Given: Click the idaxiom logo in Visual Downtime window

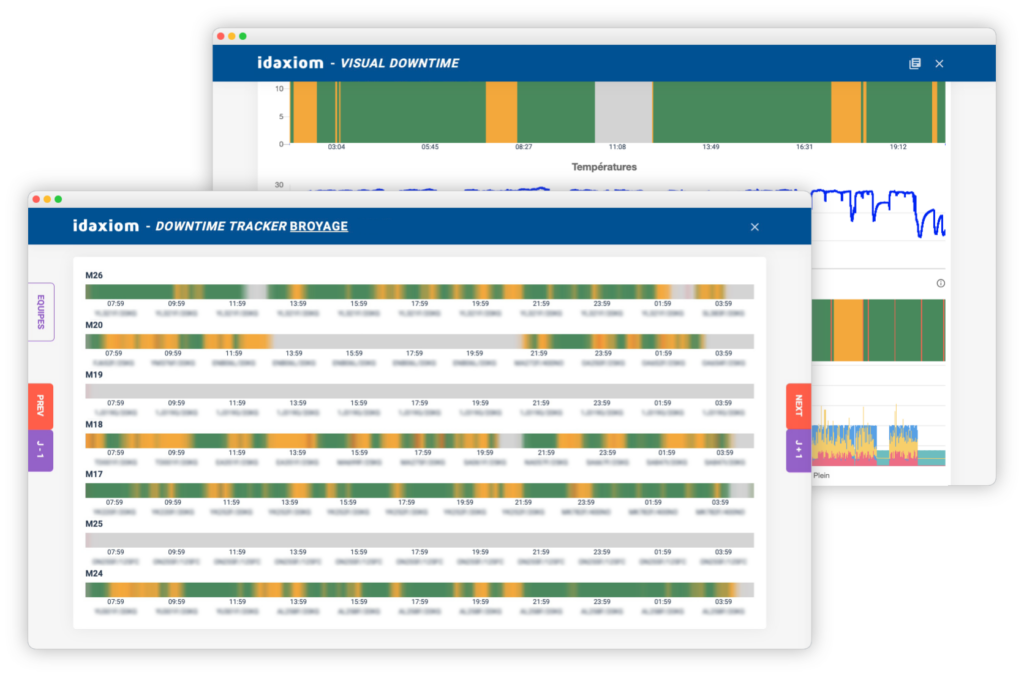Looking at the screenshot, I should point(289,63).
